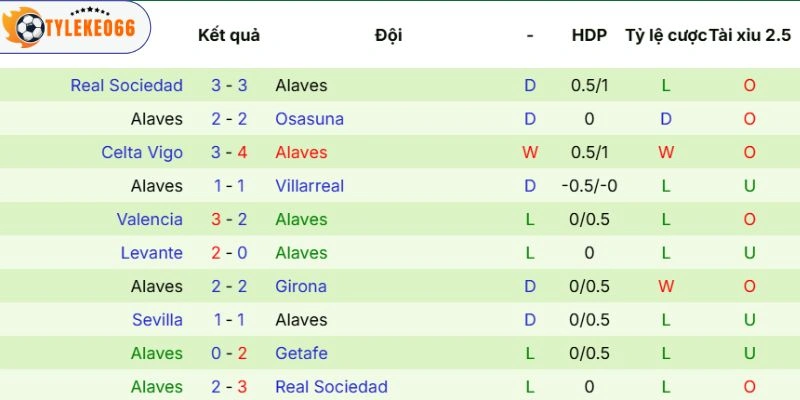The height and width of the screenshot is (400, 800).
Task: Click the red W result for Celta Vigo match
Action: (530, 152)
